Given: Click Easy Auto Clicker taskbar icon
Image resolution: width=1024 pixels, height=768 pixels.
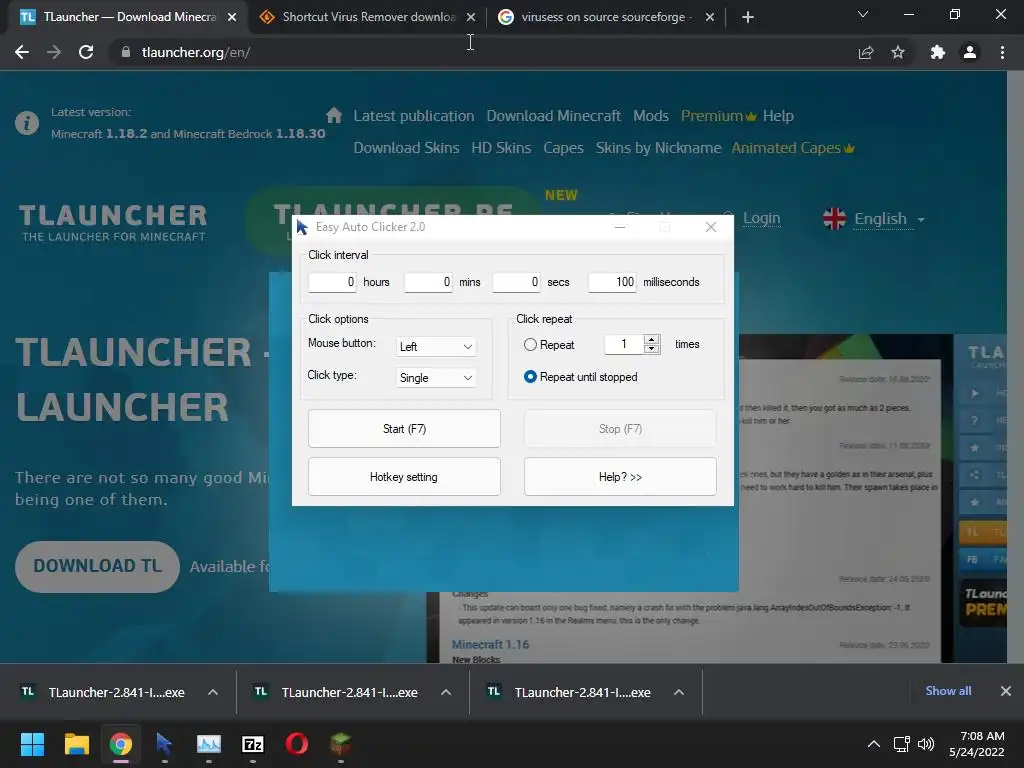Looking at the screenshot, I should click(165, 744).
